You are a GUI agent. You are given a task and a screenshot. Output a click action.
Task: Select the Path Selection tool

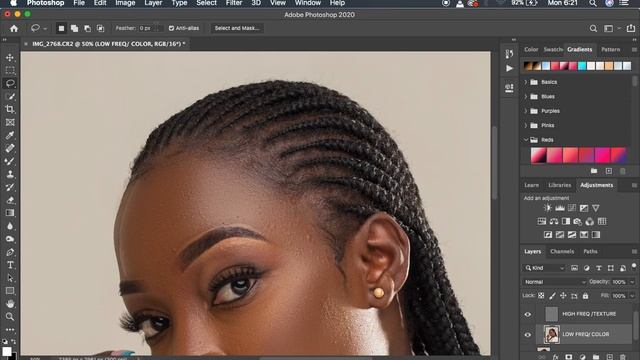[x=10, y=278]
